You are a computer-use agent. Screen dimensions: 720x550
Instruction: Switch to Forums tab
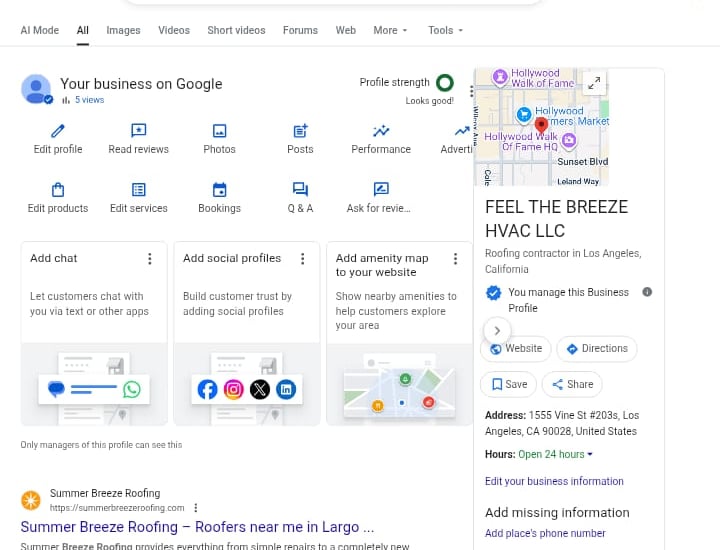[x=300, y=30]
